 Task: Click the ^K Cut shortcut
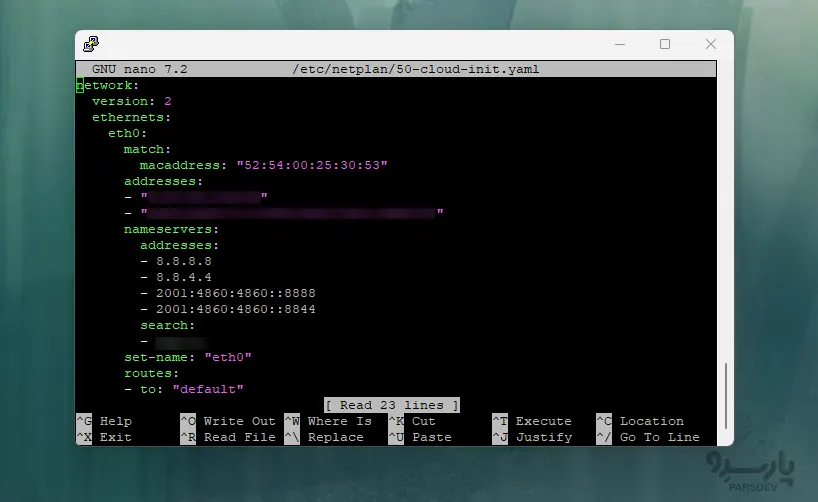coord(412,421)
